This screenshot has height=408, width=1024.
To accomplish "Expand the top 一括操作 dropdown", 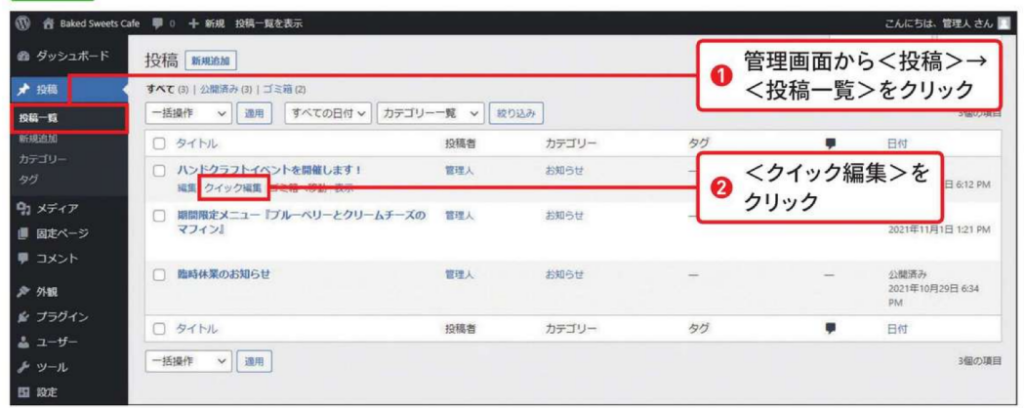I will tap(188, 114).
